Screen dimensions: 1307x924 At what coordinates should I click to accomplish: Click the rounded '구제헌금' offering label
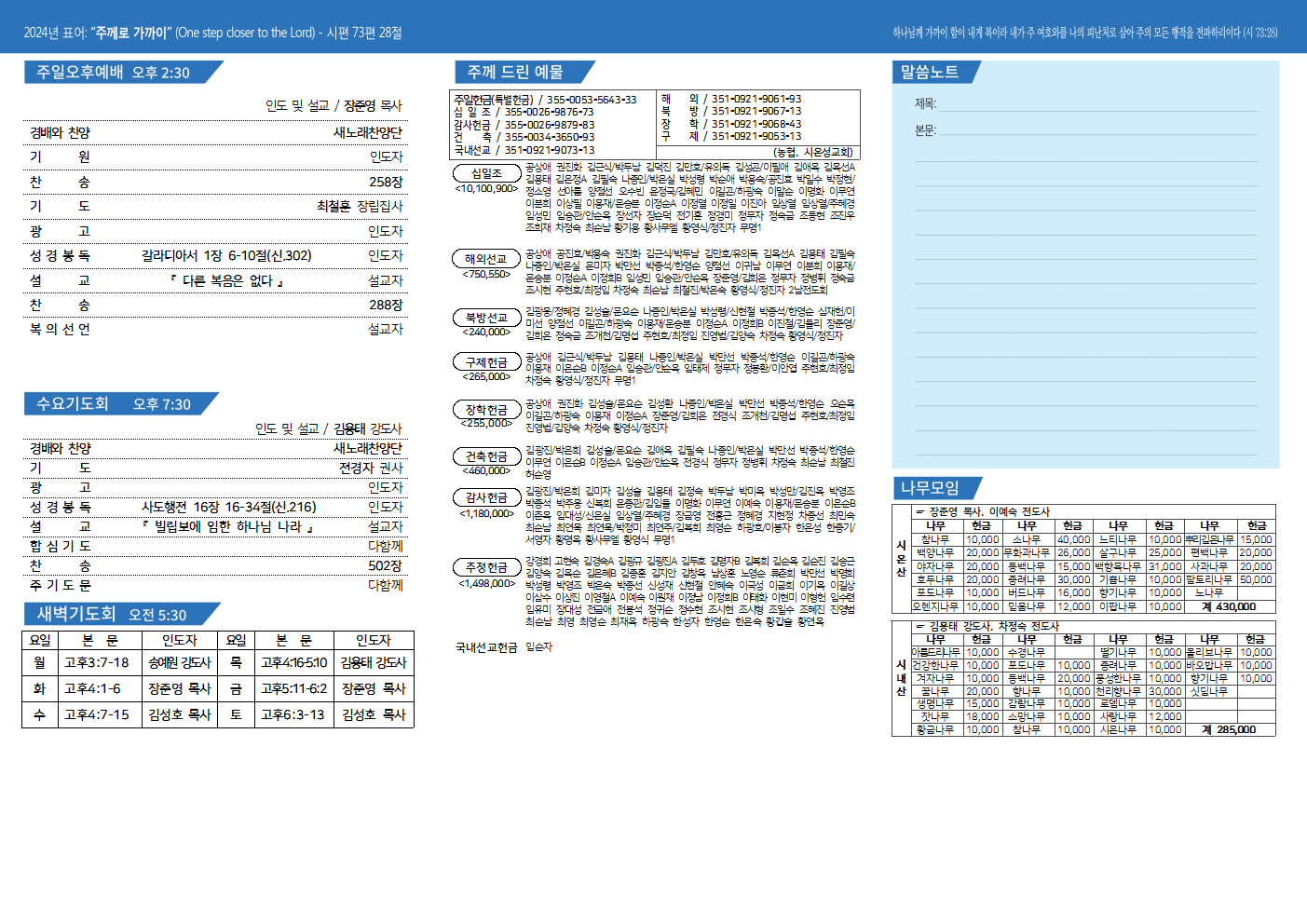[486, 362]
